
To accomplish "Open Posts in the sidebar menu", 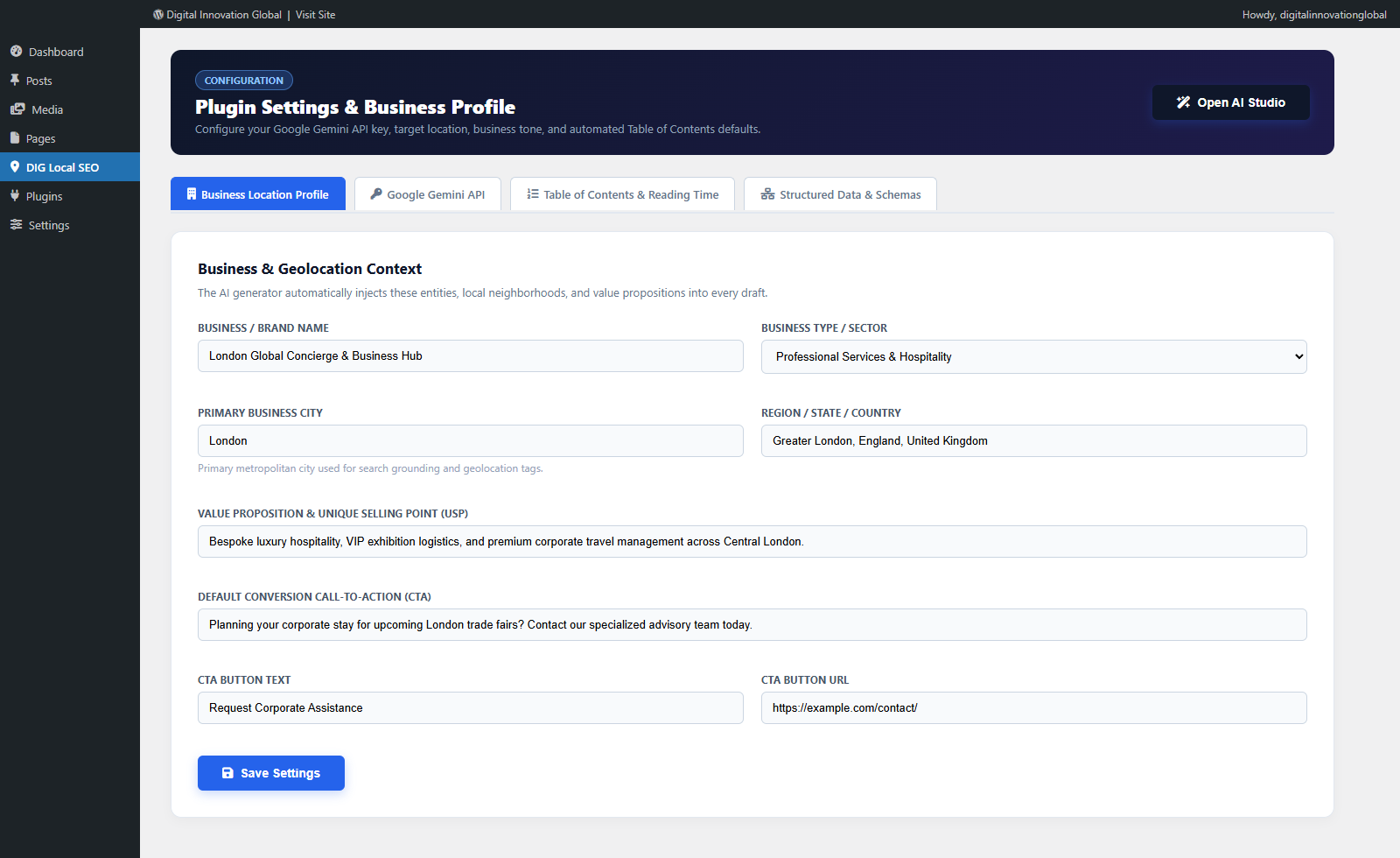I will point(70,81).
